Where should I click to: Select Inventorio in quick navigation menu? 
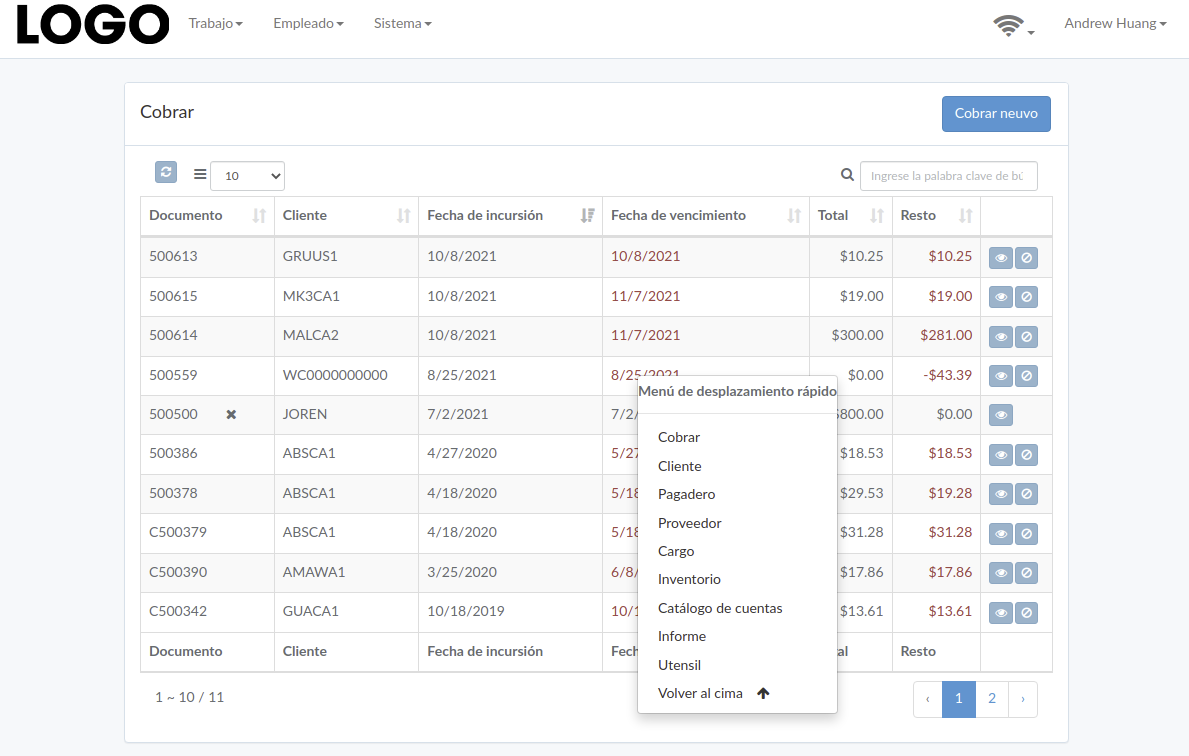coord(689,579)
